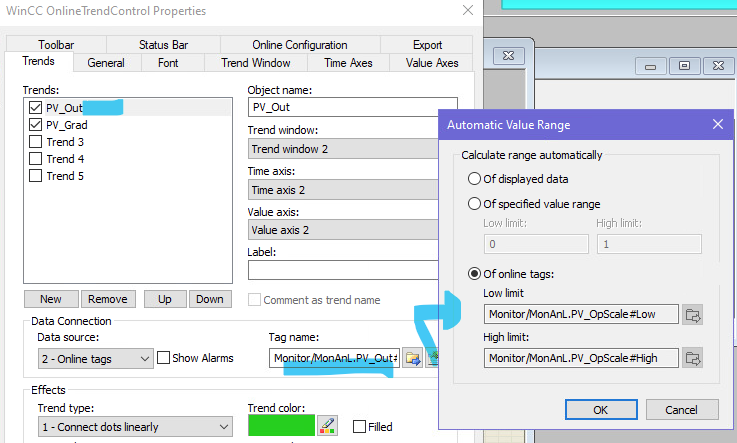The width and height of the screenshot is (737, 443).
Task: Open the Trend type dropdown
Action: [x=135, y=427]
